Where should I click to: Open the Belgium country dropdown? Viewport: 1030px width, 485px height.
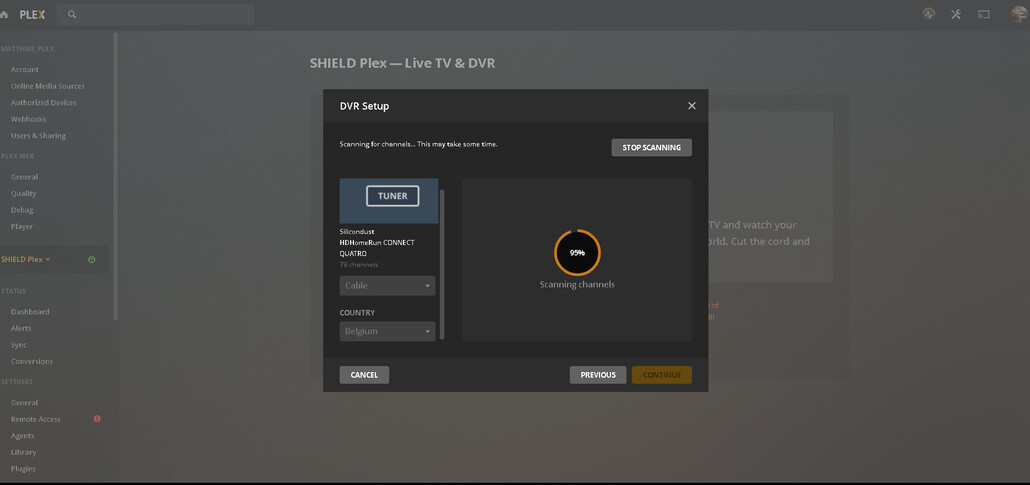[x=387, y=331]
